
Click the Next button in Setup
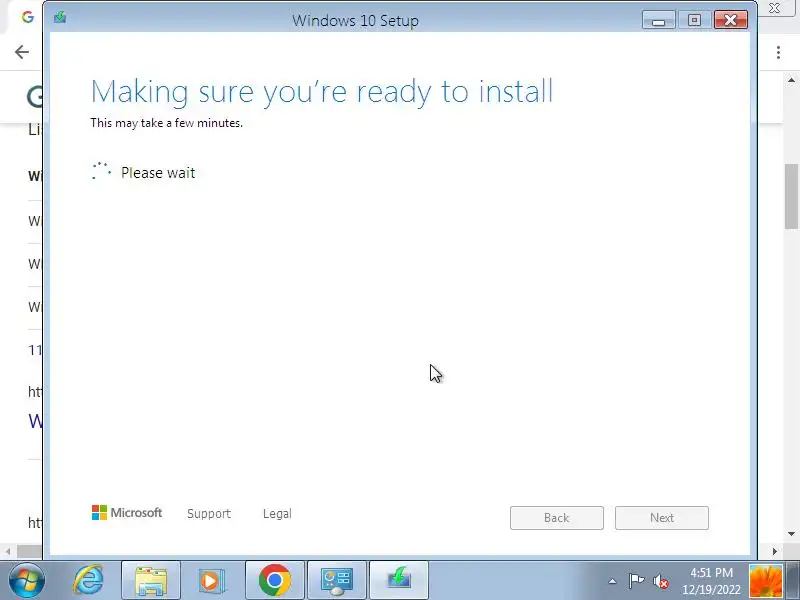pyautogui.click(x=662, y=518)
